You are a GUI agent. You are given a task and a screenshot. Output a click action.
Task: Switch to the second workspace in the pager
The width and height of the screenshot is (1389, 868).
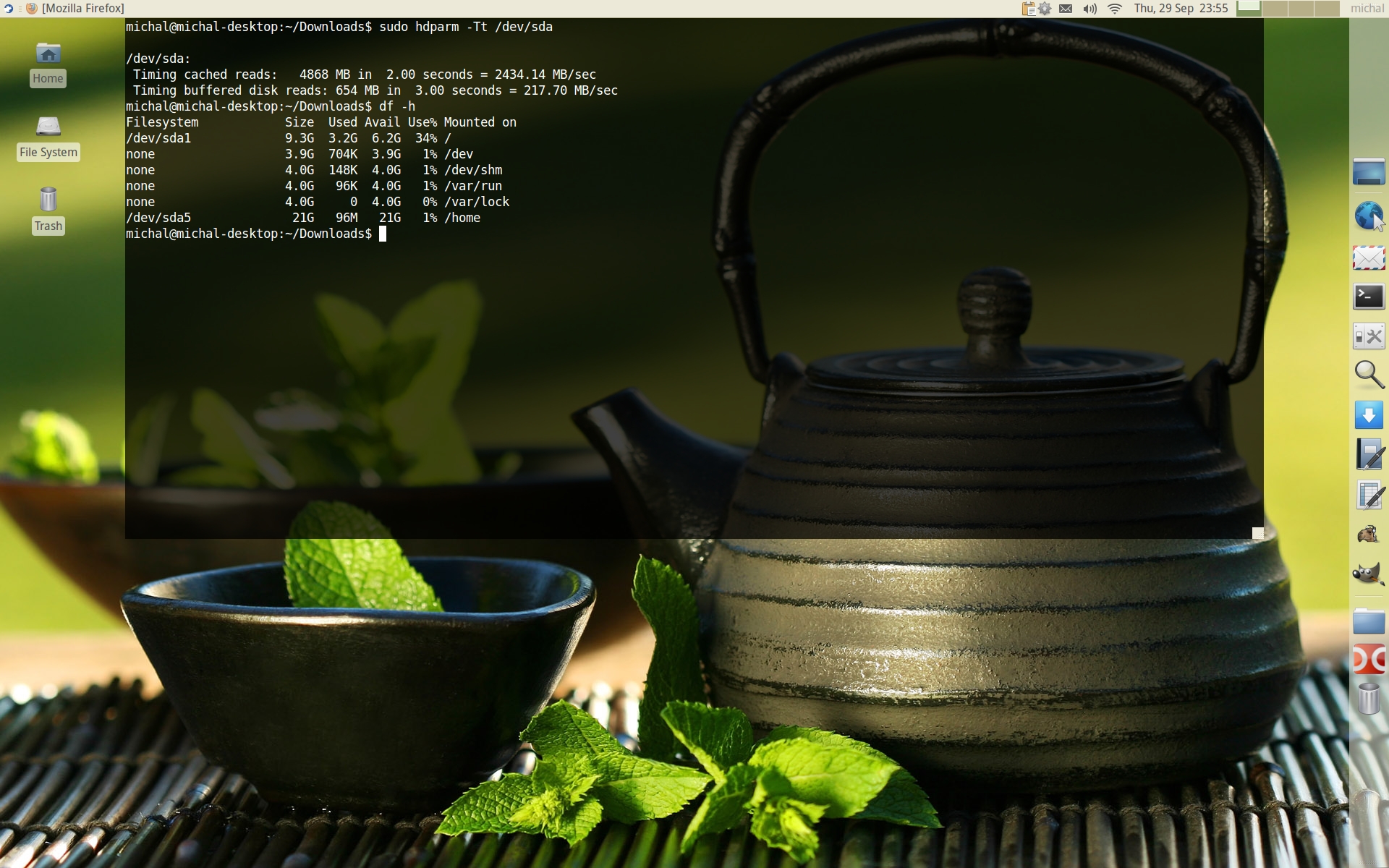click(1275, 9)
